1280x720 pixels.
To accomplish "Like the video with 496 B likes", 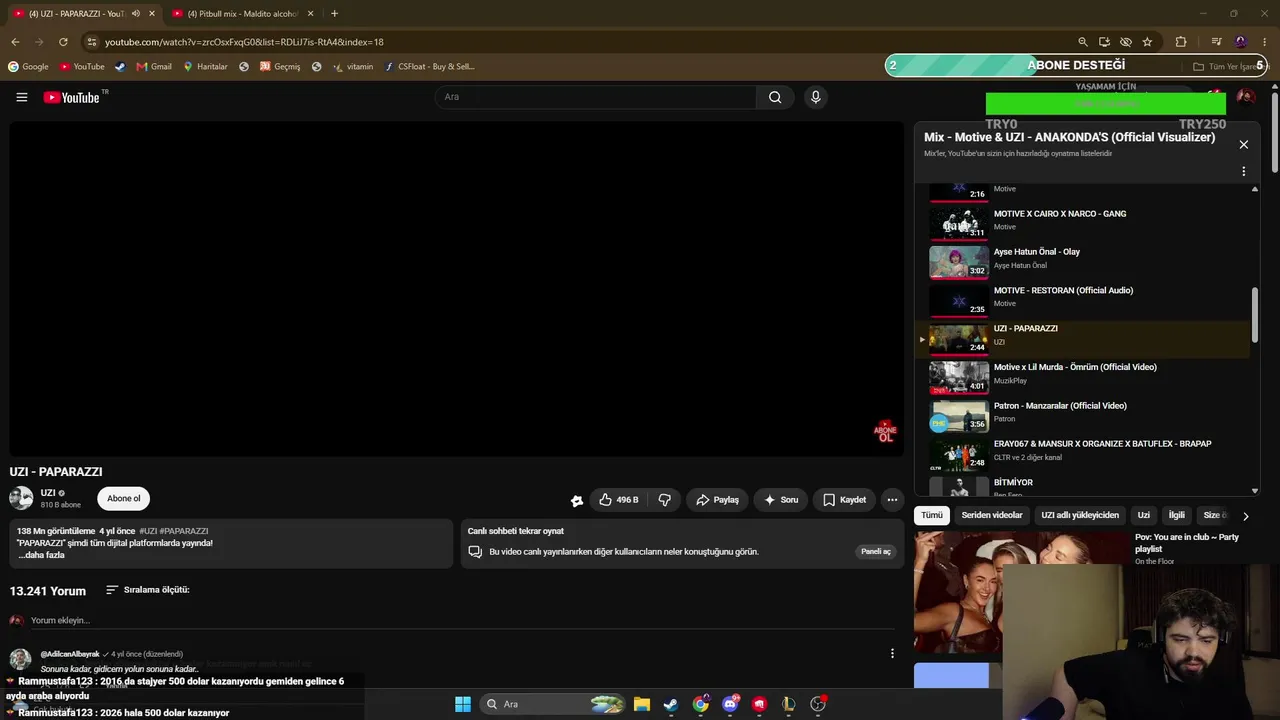I will [618, 499].
